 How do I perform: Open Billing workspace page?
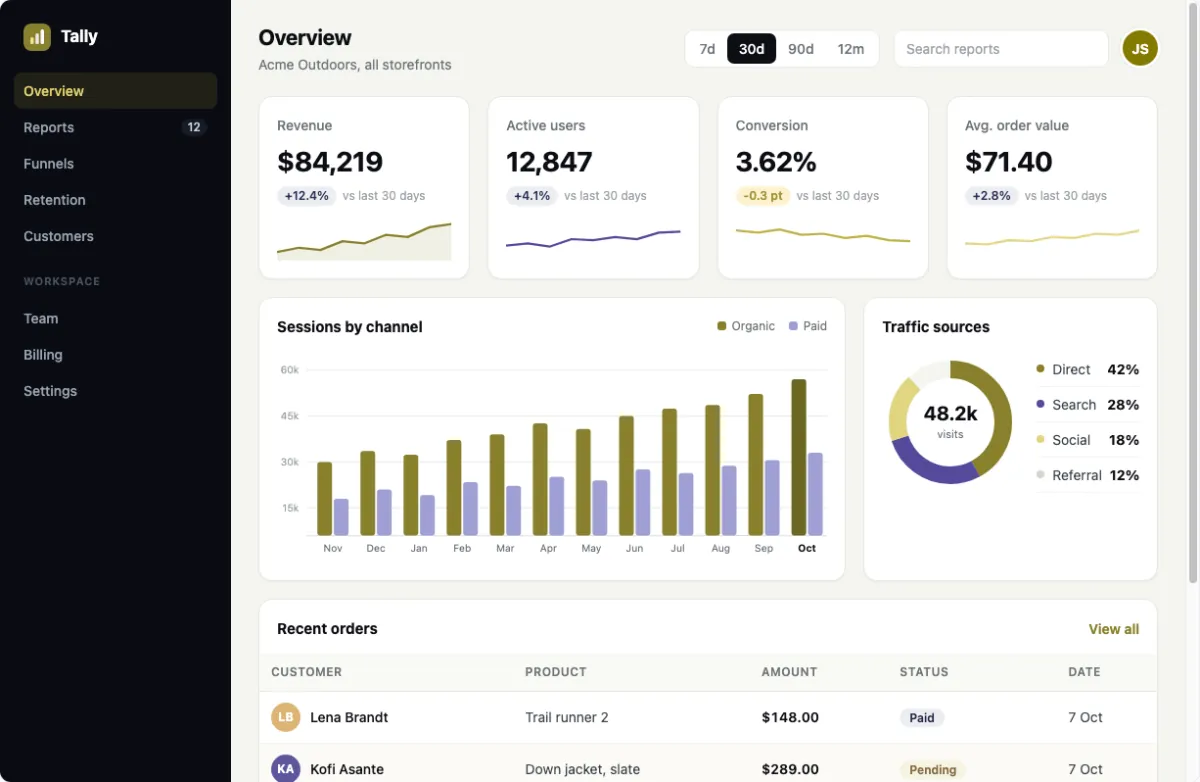115,355
